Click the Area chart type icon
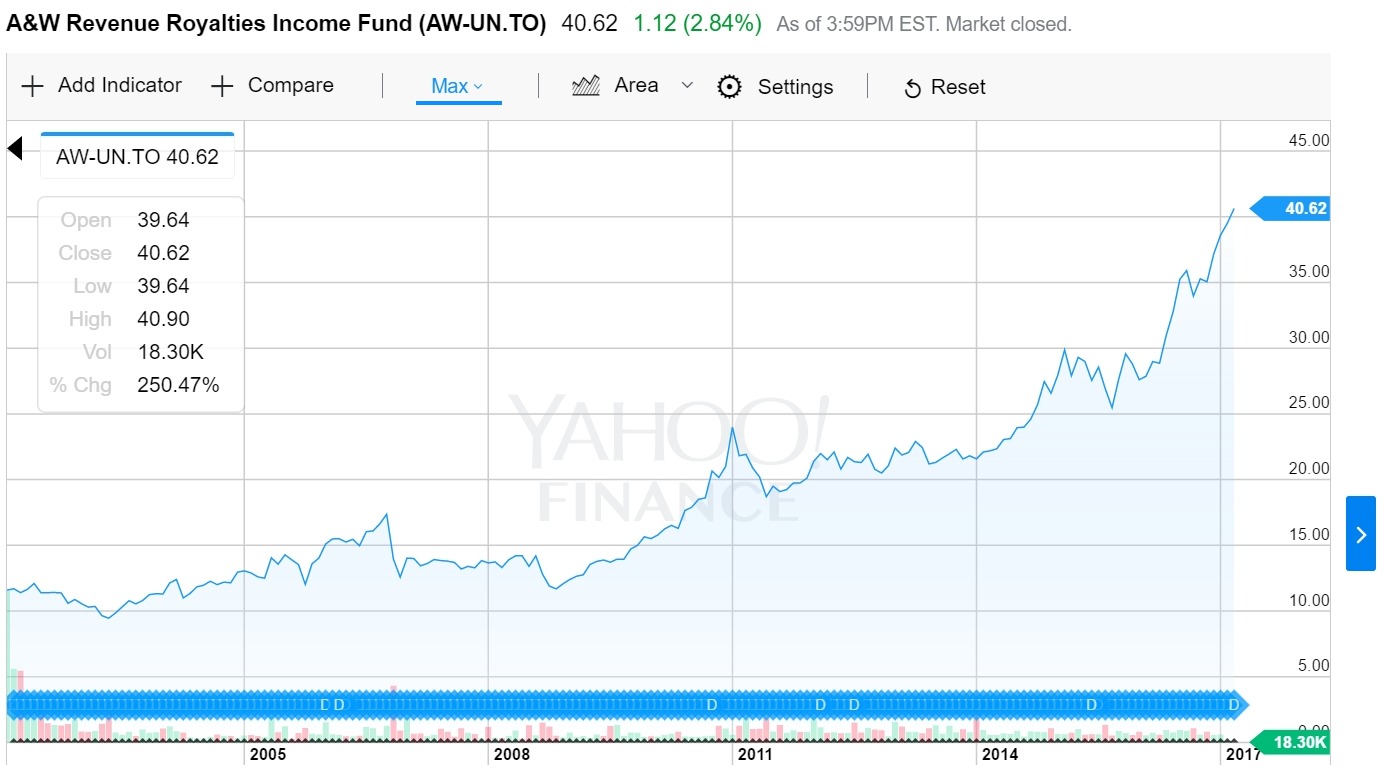The width and height of the screenshot is (1386, 783). tap(585, 86)
